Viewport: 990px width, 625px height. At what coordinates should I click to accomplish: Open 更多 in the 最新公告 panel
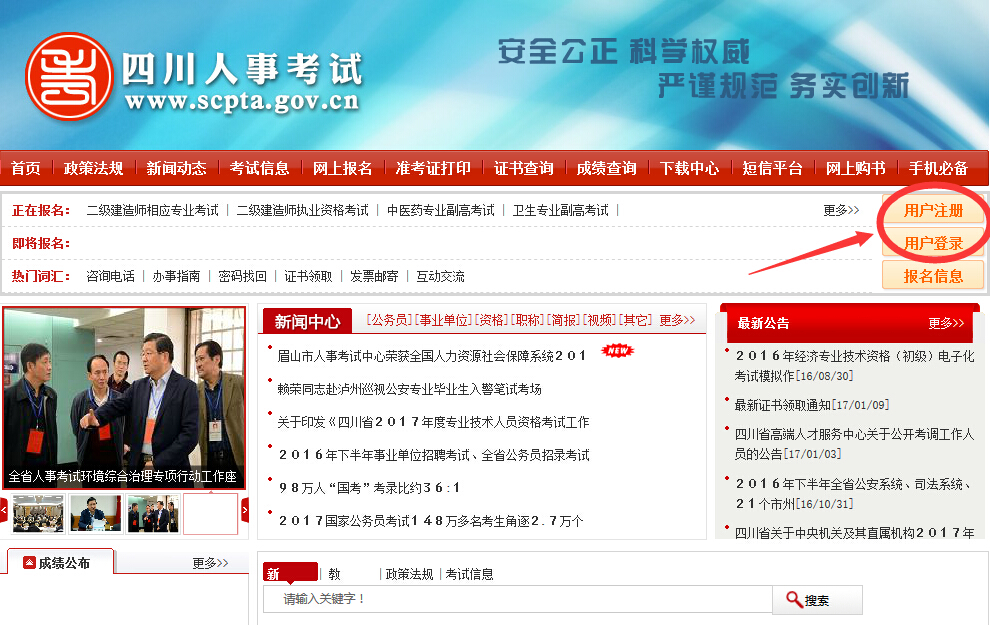(947, 321)
